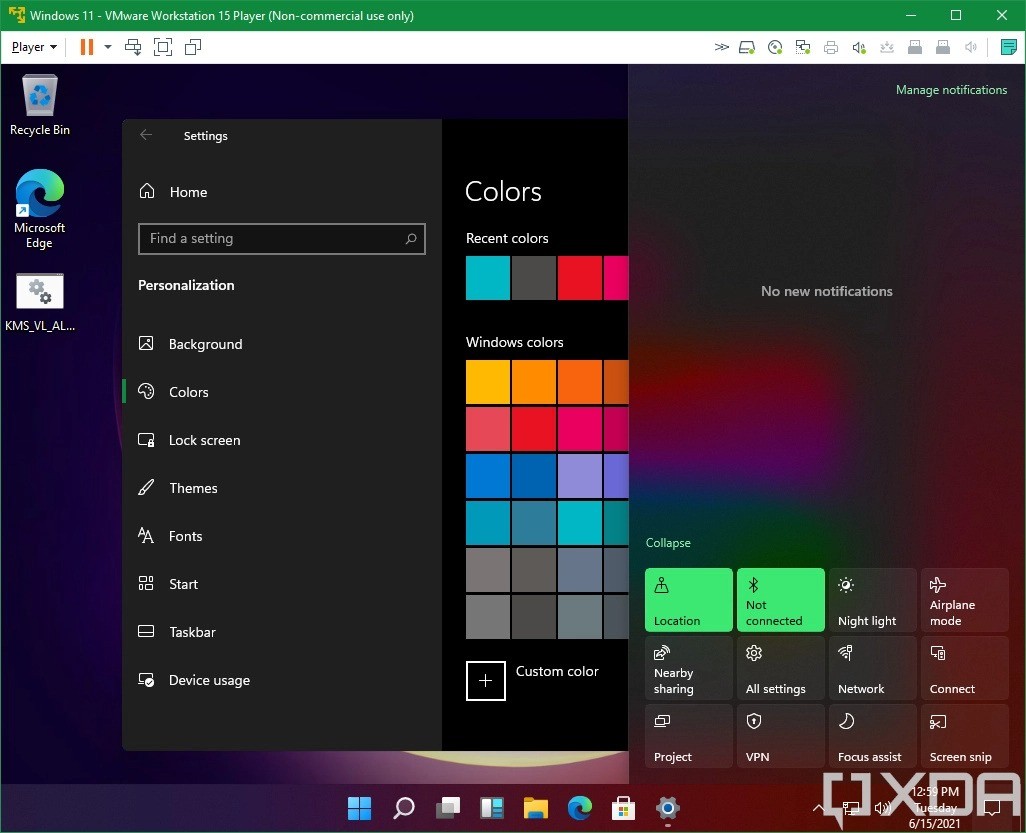
Task: Click the Network quick action tile
Action: (872, 668)
